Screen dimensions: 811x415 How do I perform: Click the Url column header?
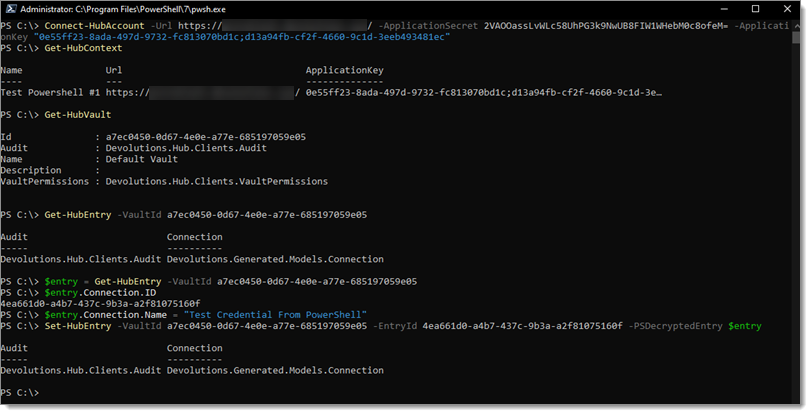coord(113,71)
